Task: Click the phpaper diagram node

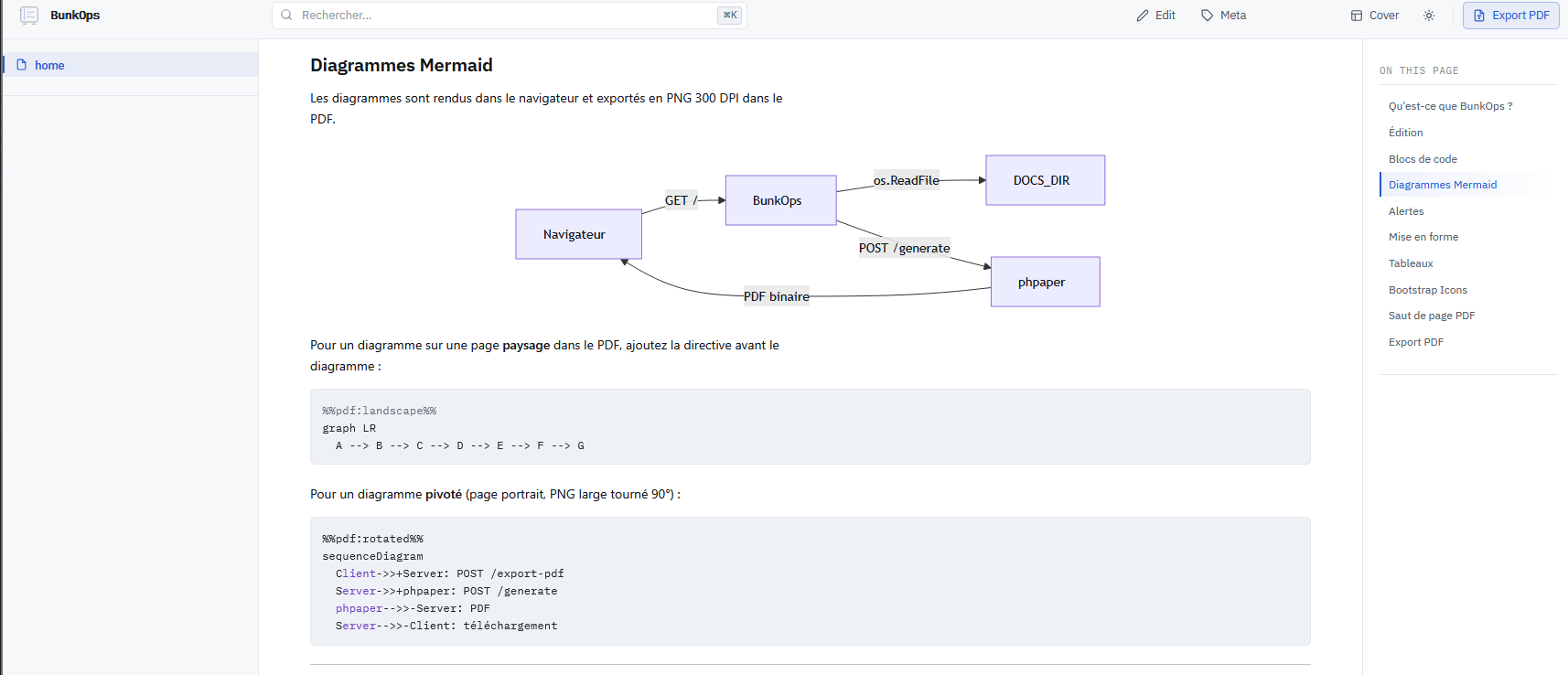Action: tap(1045, 282)
